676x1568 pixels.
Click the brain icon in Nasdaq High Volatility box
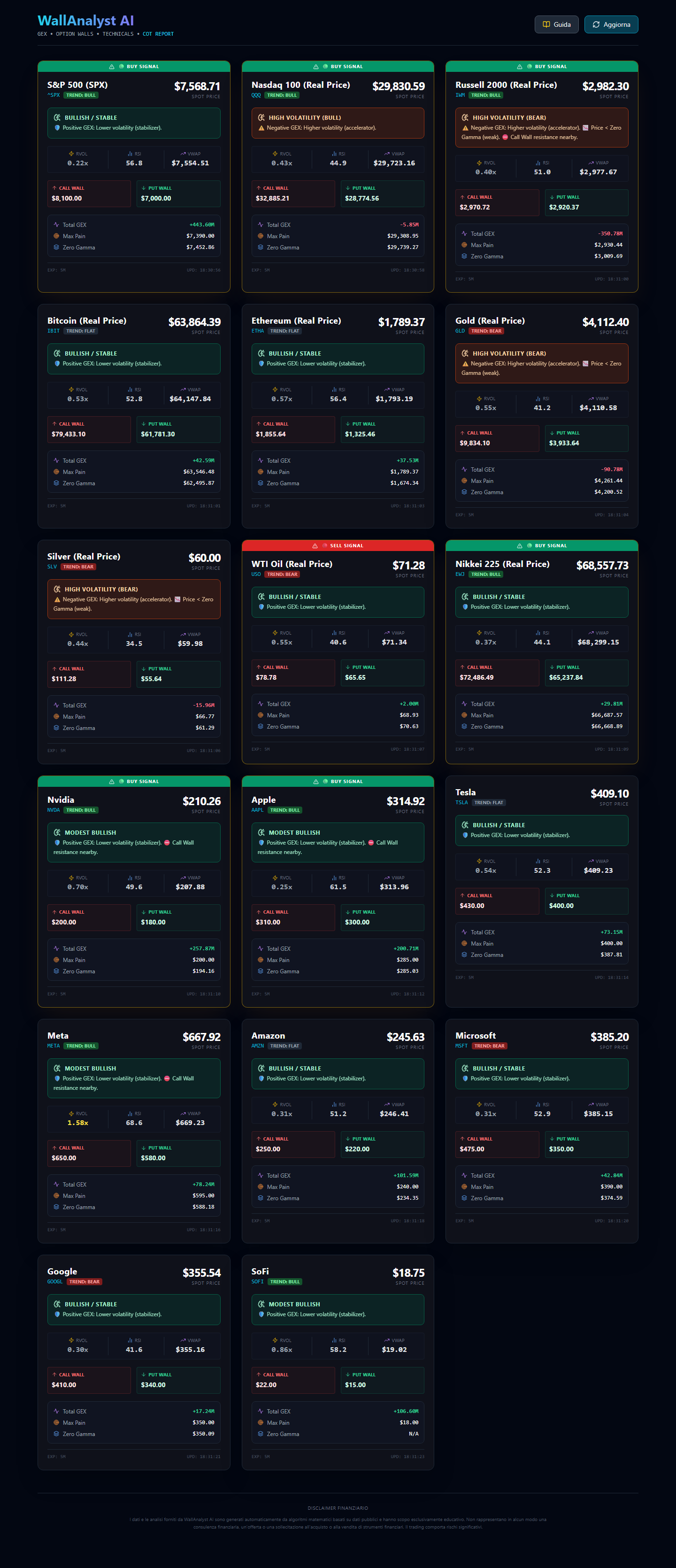(x=261, y=117)
